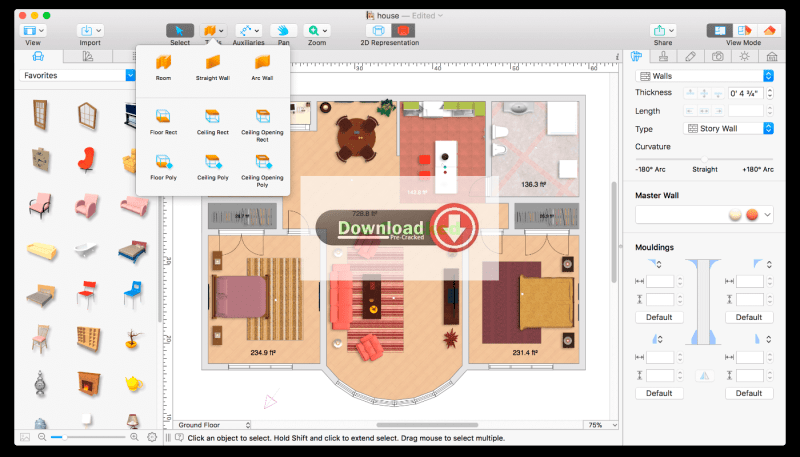Viewport: 800px width, 457px height.
Task: Click the library zoom-out magnifier
Action: coord(42,437)
